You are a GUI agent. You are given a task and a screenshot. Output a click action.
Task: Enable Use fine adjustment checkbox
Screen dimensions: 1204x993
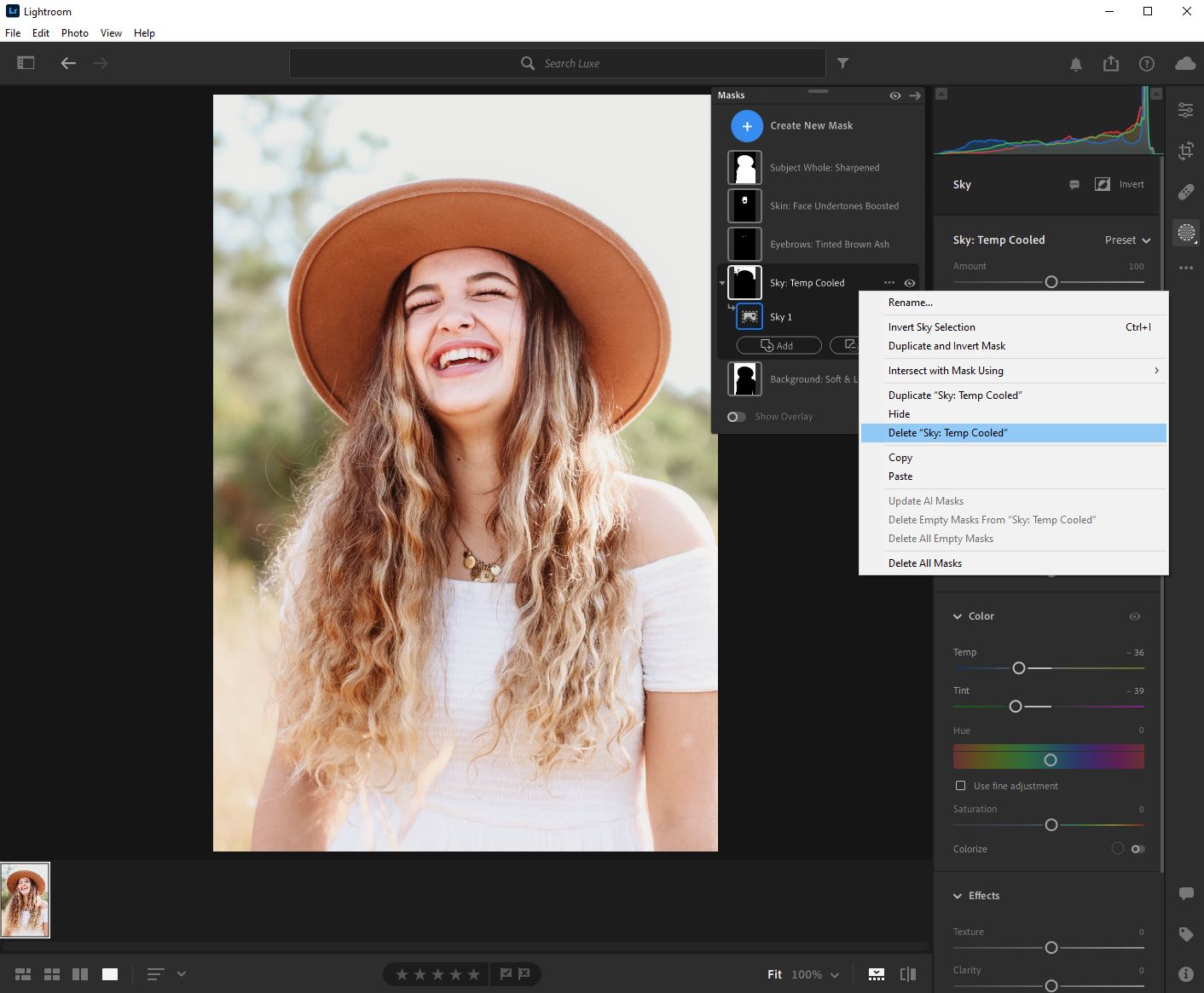pos(960,786)
